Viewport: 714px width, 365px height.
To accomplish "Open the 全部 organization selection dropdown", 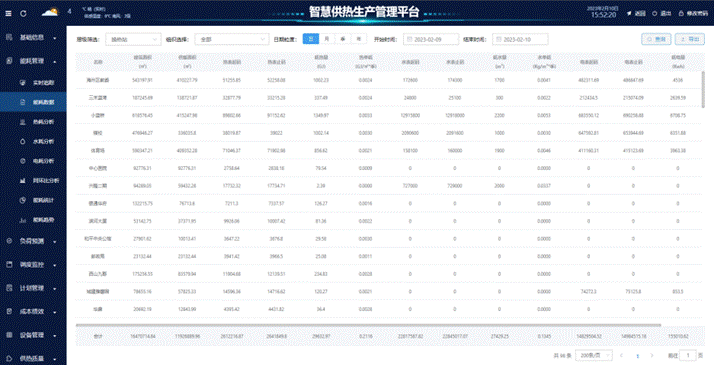I will click(232, 40).
